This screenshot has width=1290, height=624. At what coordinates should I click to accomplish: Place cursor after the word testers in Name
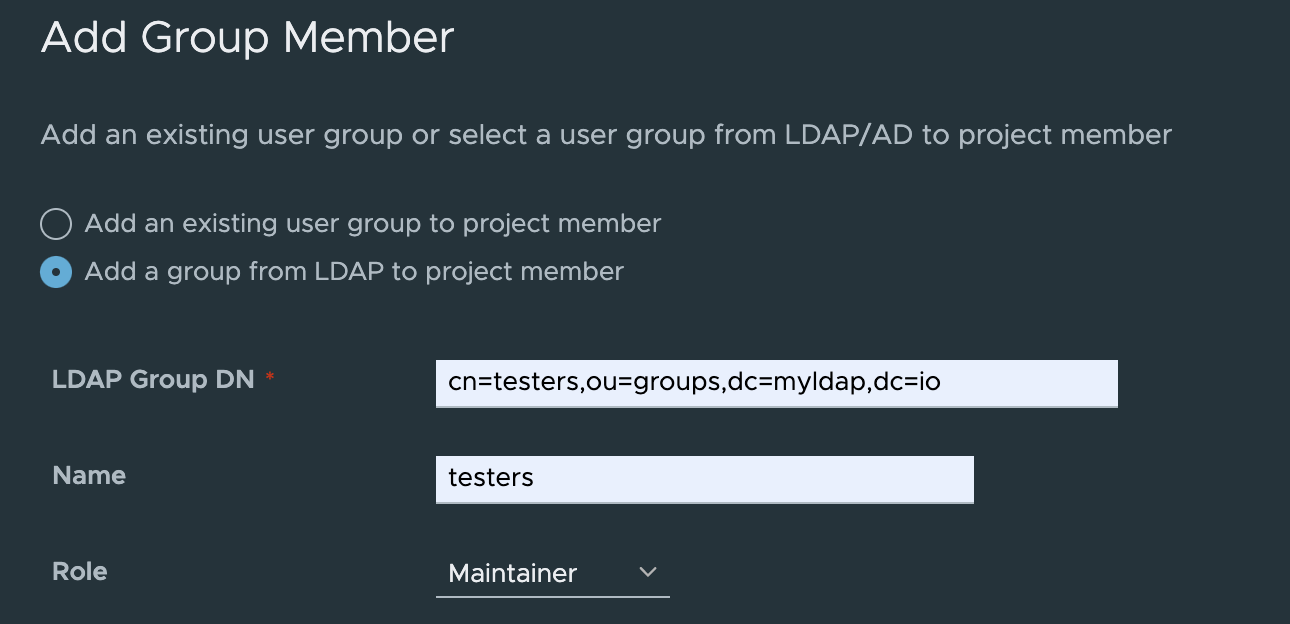pyautogui.click(x=535, y=478)
